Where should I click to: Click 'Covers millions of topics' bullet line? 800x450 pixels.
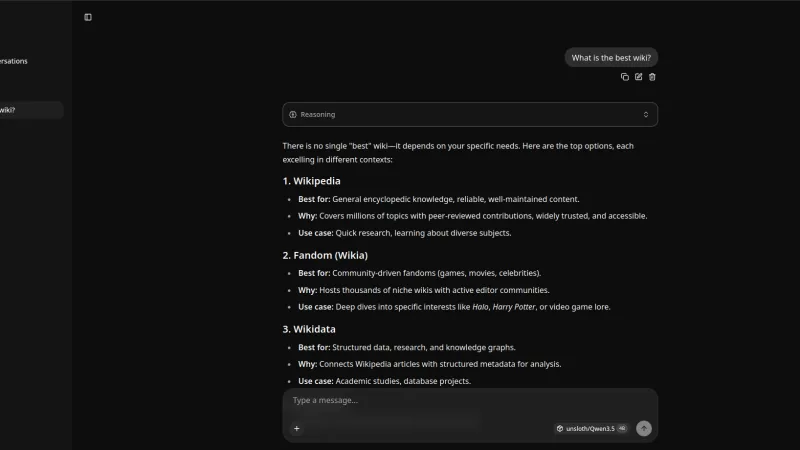point(472,216)
